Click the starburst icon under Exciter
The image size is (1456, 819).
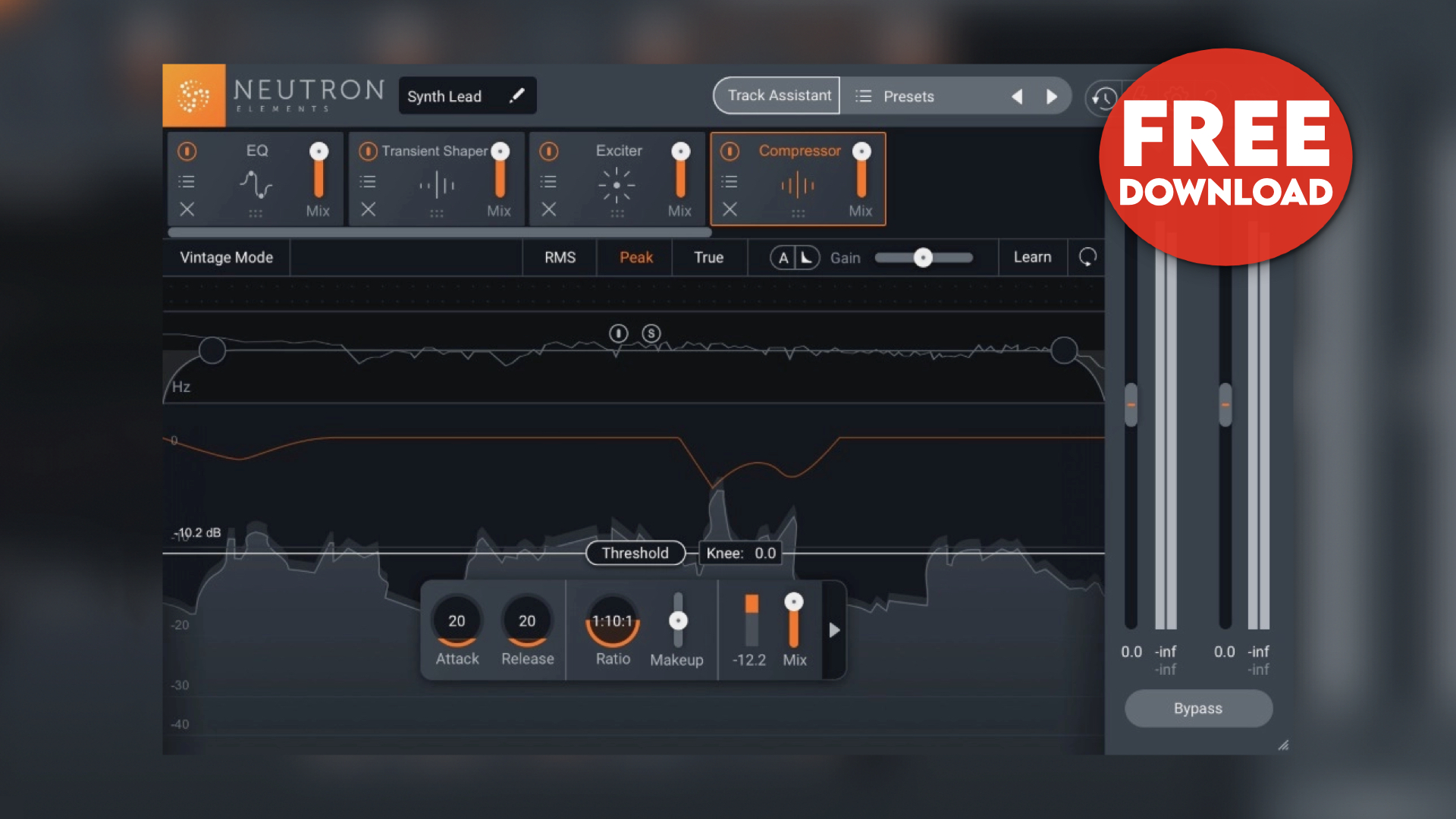616,185
